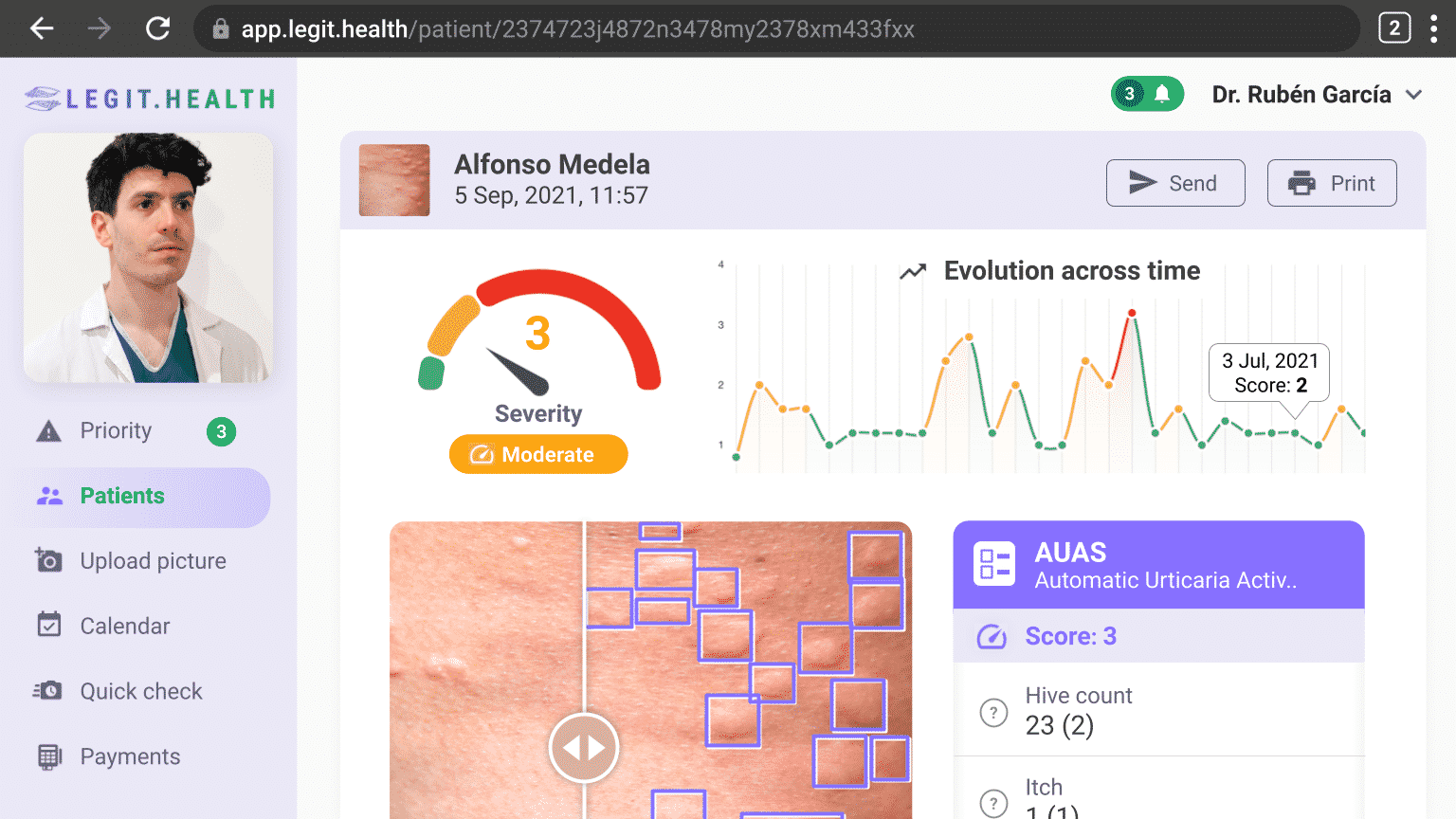Click the AUAS form icon

(x=994, y=564)
